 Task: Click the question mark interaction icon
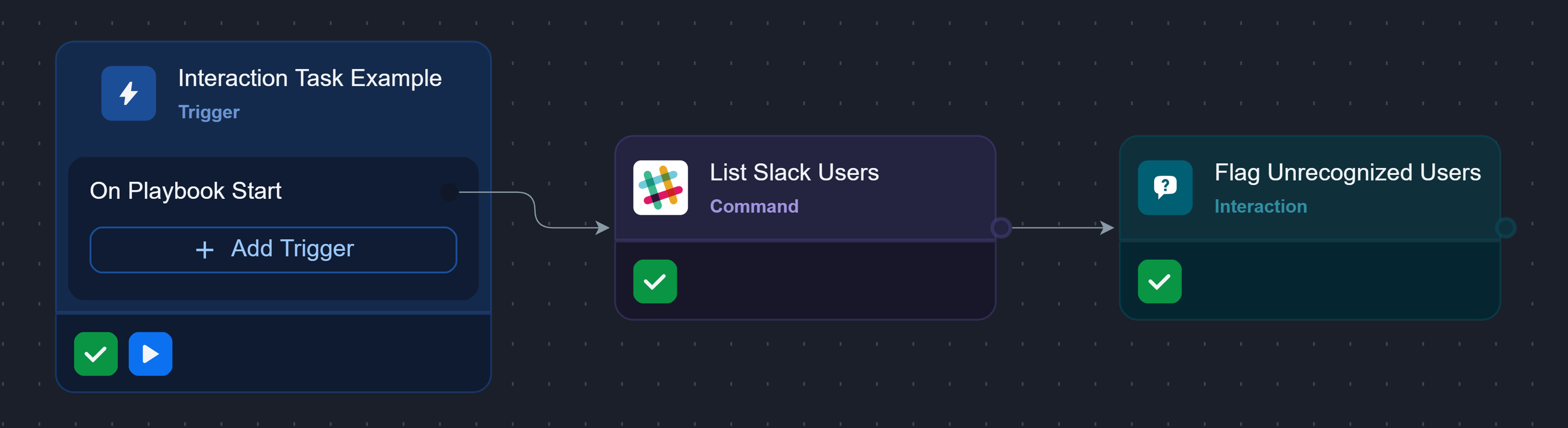(1165, 187)
